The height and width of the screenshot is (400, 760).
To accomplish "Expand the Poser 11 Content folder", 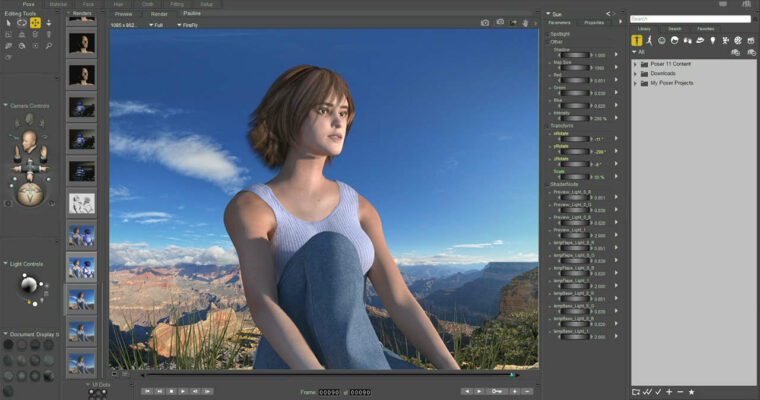I will tap(635, 64).
